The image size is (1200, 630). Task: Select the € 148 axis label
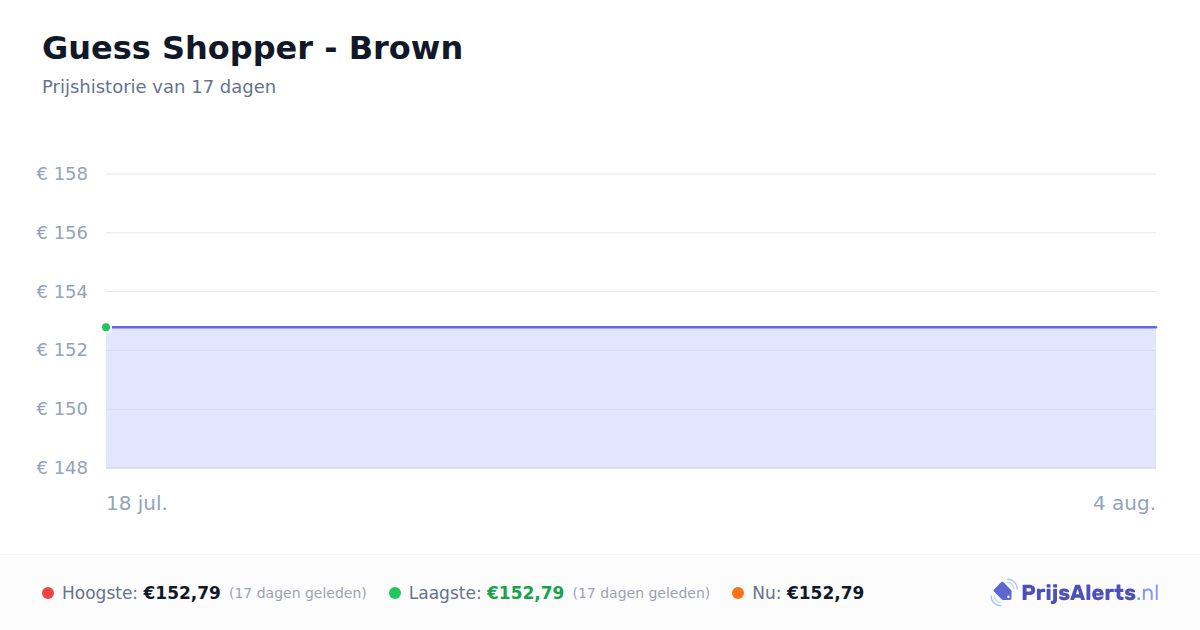62,468
